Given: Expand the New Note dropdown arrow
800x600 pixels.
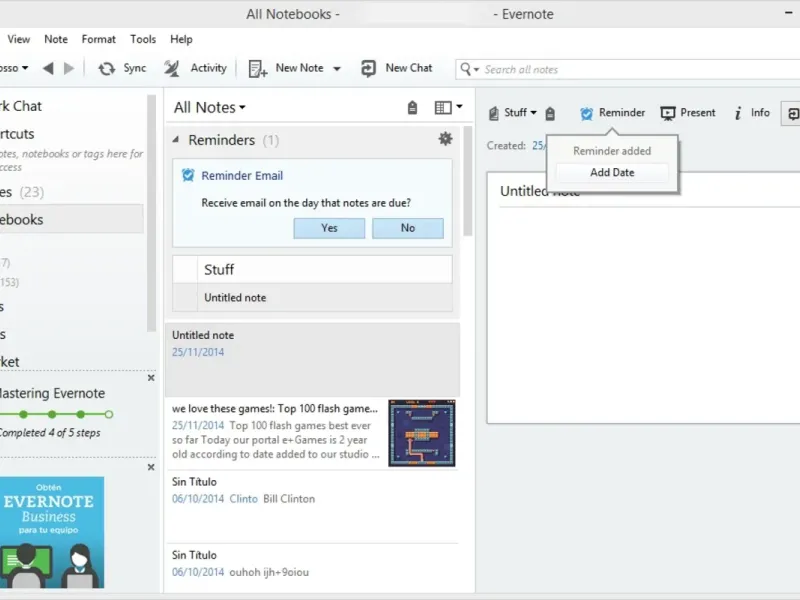Looking at the screenshot, I should pos(337,69).
